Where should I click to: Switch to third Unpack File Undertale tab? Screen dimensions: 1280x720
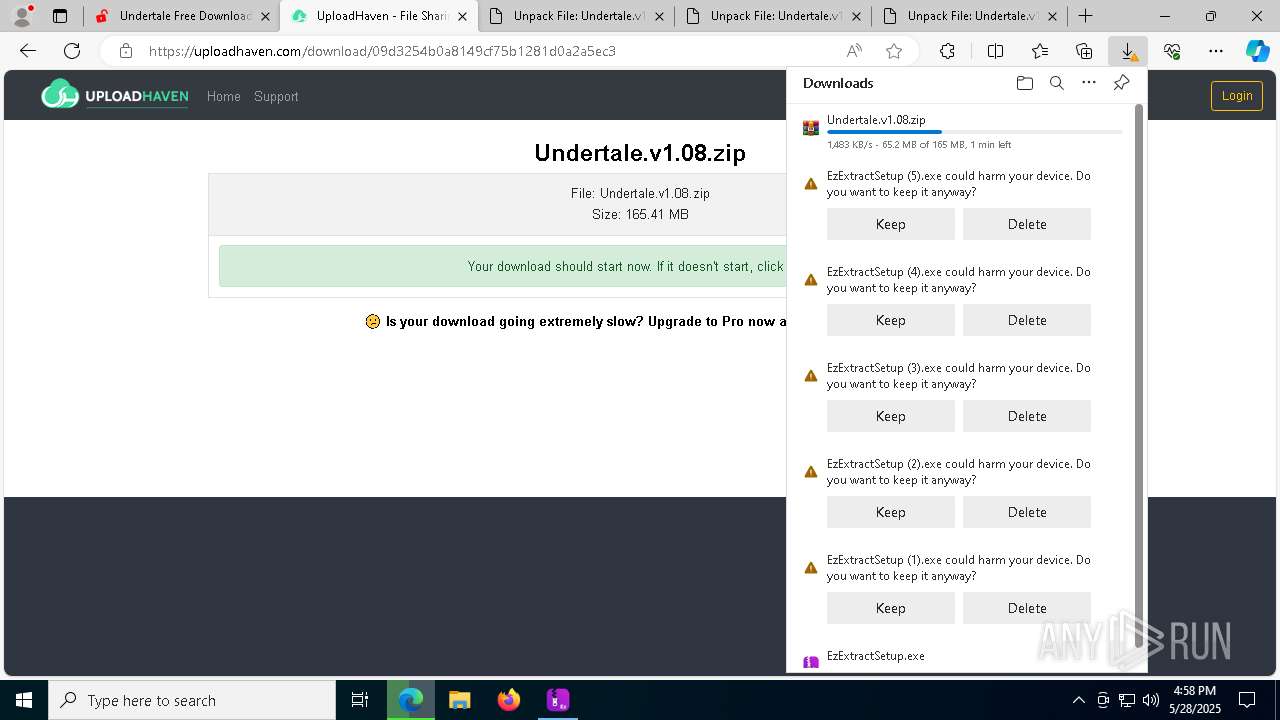[971, 16]
